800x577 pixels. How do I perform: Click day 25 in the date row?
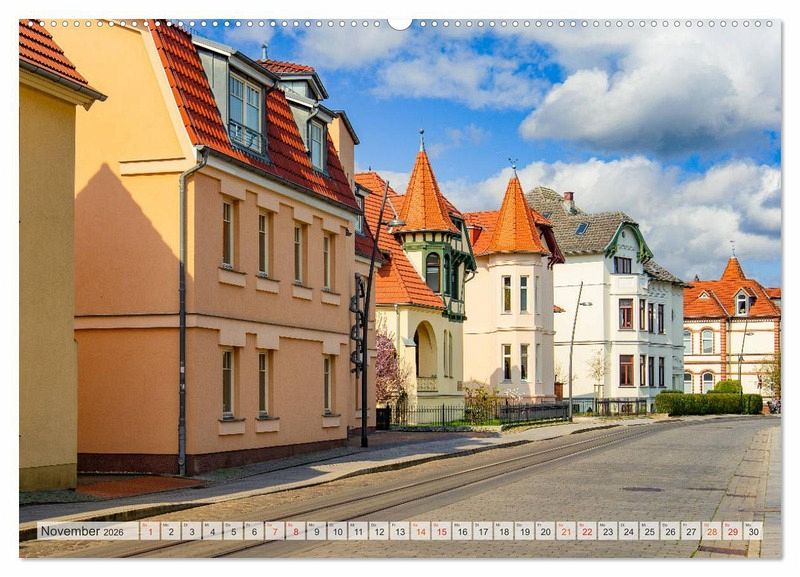point(648,531)
